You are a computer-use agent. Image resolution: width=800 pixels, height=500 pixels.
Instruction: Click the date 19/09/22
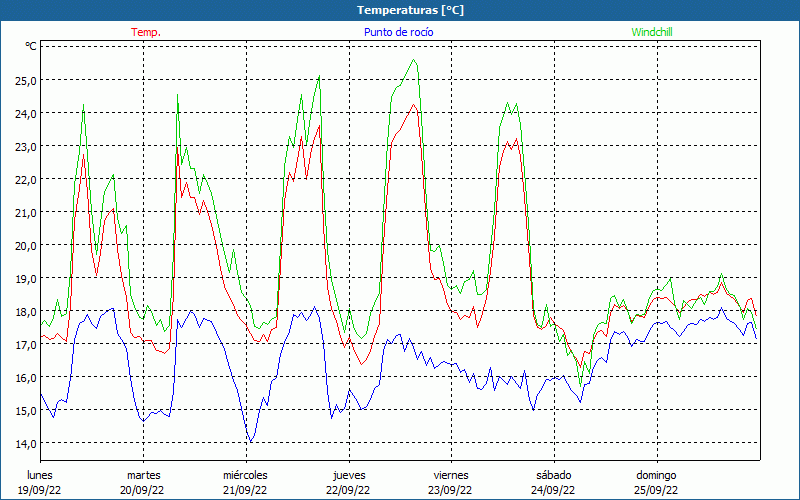point(40,490)
